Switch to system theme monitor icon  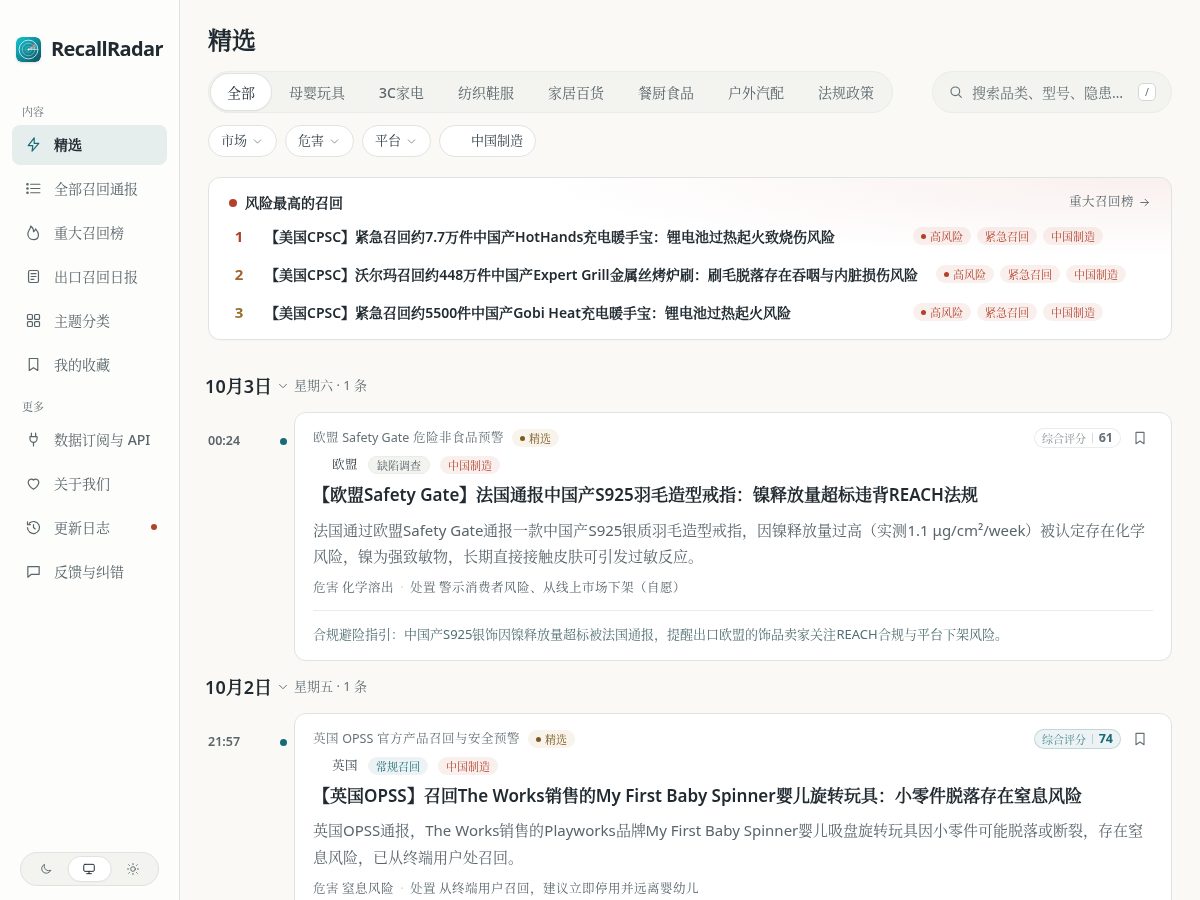coord(89,869)
